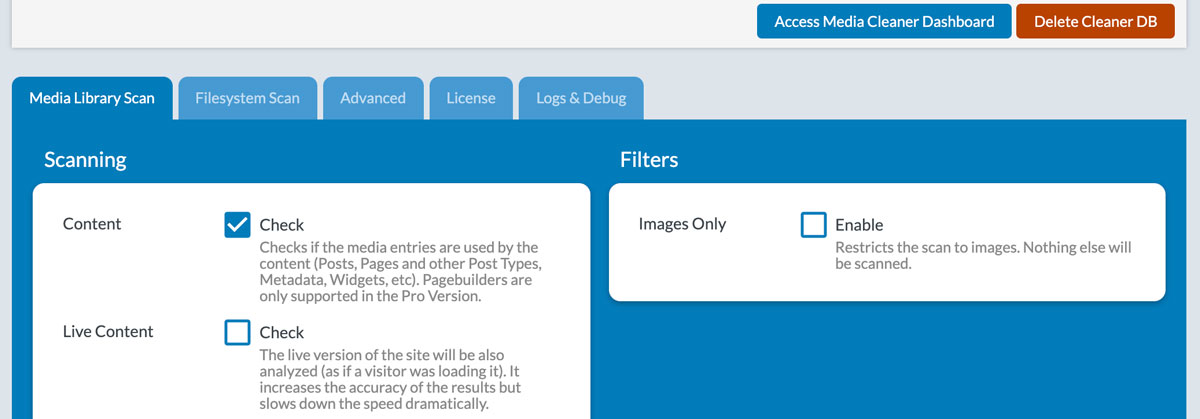Click the Live Content setting label
This screenshot has height=419, width=1200.
coord(108,331)
